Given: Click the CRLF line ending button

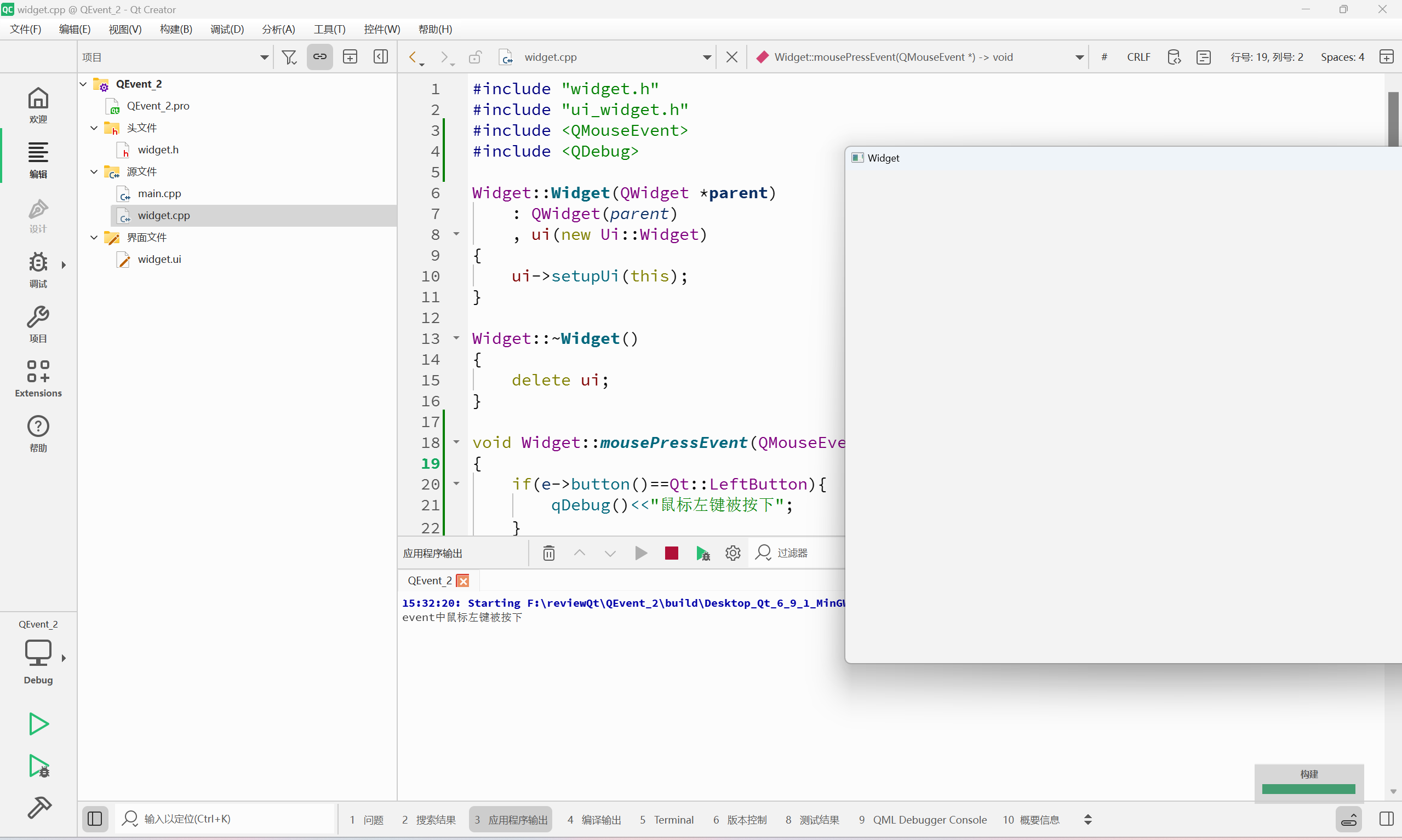Looking at the screenshot, I should tap(1138, 57).
